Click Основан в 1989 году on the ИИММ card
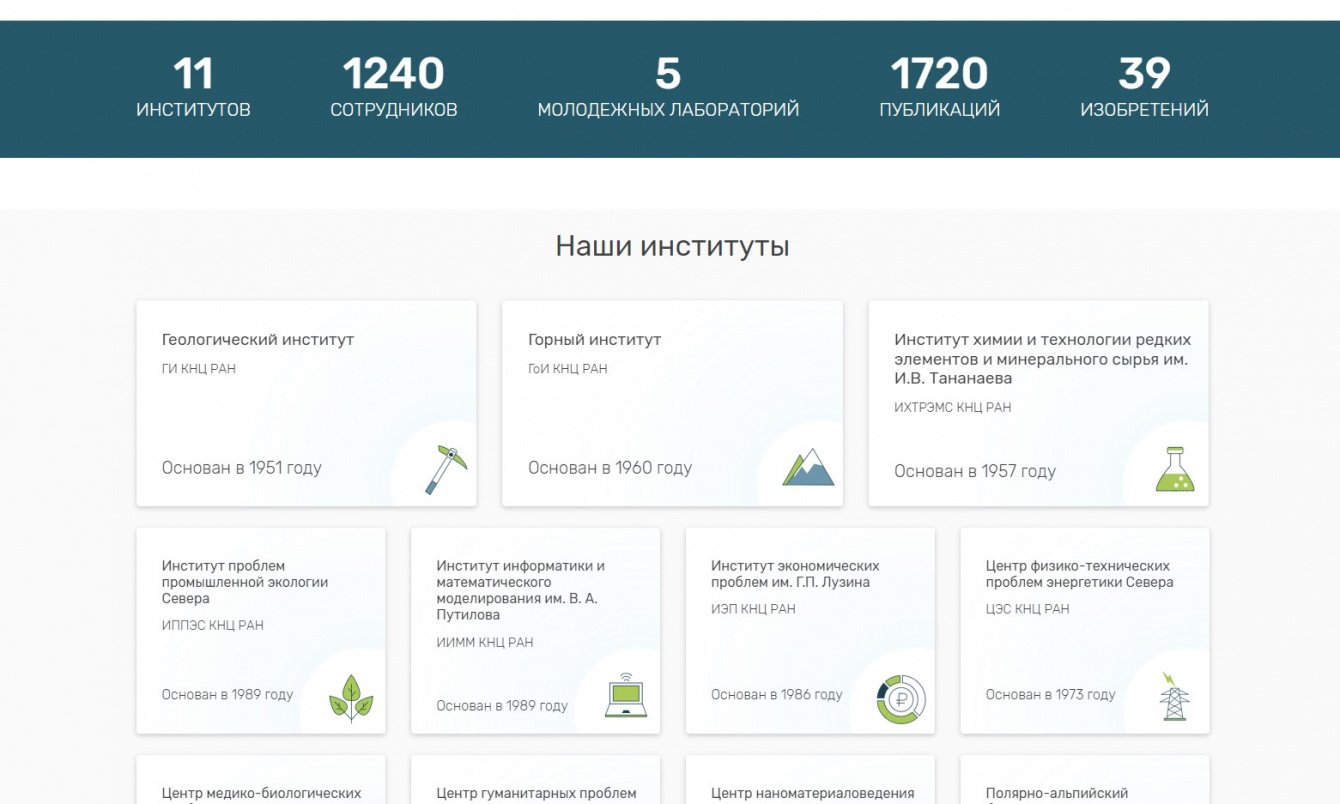 (x=502, y=706)
